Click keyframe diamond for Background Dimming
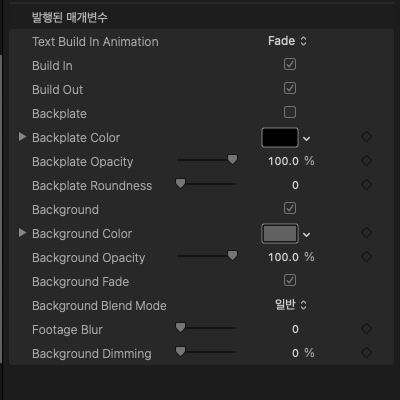The width and height of the screenshot is (400, 400). coord(366,353)
